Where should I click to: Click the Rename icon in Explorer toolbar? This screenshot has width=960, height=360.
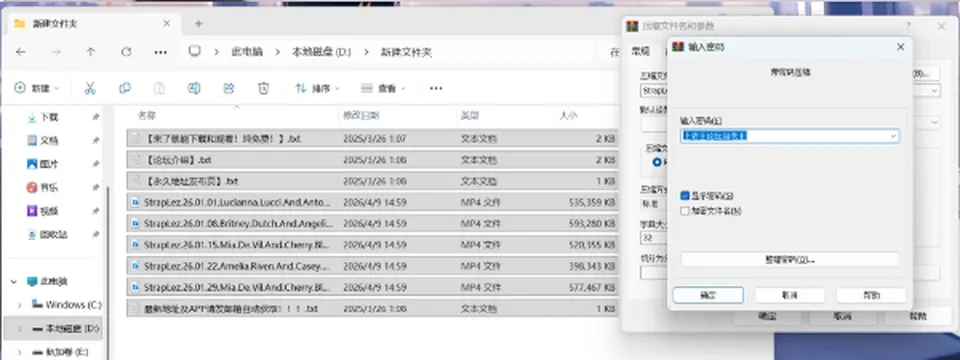[x=193, y=88]
